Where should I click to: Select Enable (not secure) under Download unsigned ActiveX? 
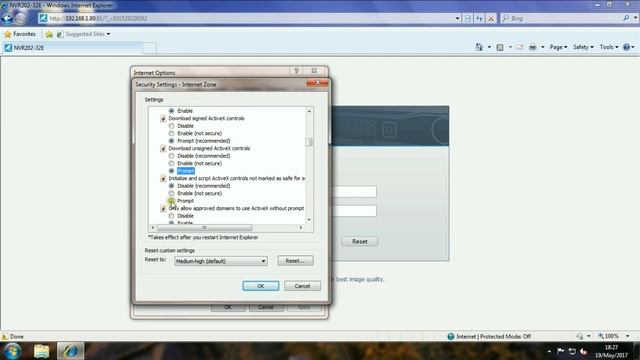171,163
